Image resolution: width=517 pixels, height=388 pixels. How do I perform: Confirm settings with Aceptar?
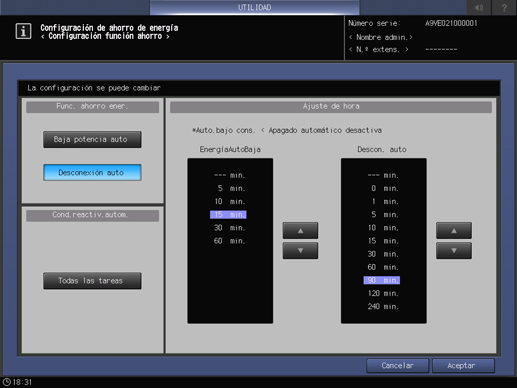(463, 366)
